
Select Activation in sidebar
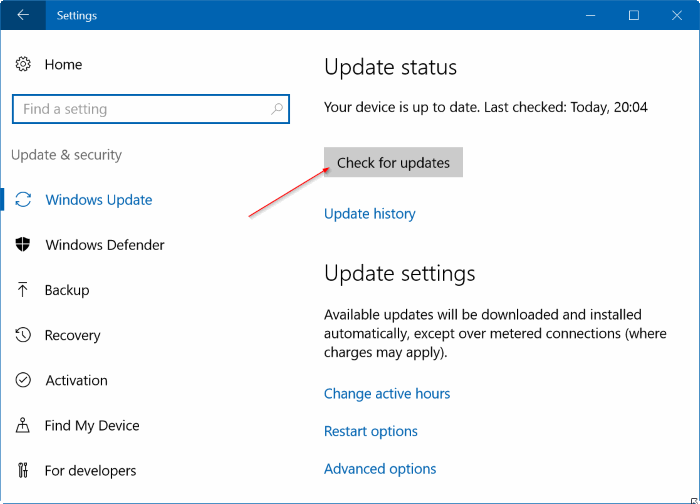pyautogui.click(x=76, y=380)
